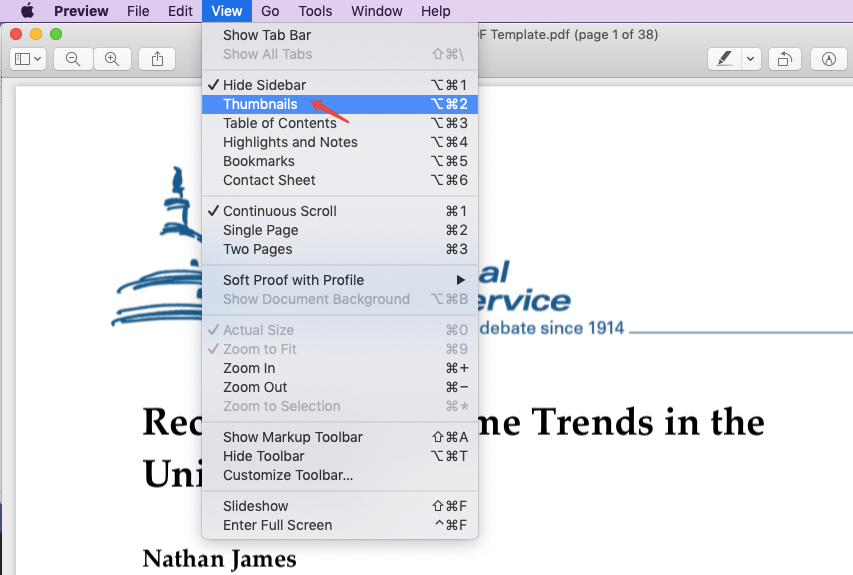Open the Apple menu
This screenshot has width=853, height=575.
pyautogui.click(x=27, y=11)
